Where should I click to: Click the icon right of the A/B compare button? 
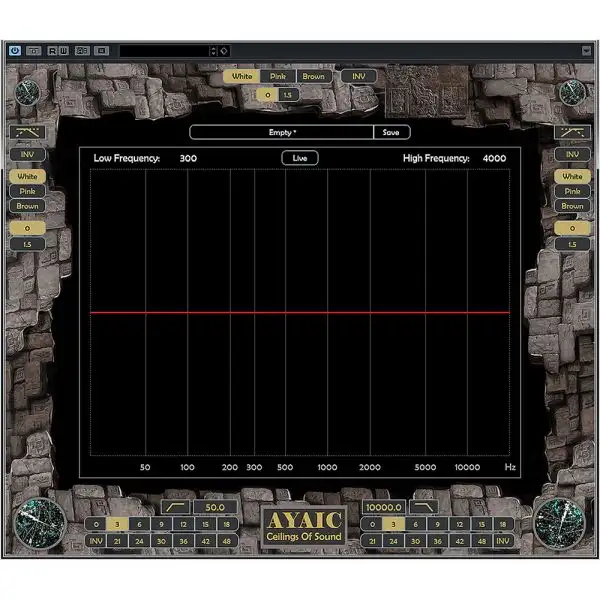[101, 51]
